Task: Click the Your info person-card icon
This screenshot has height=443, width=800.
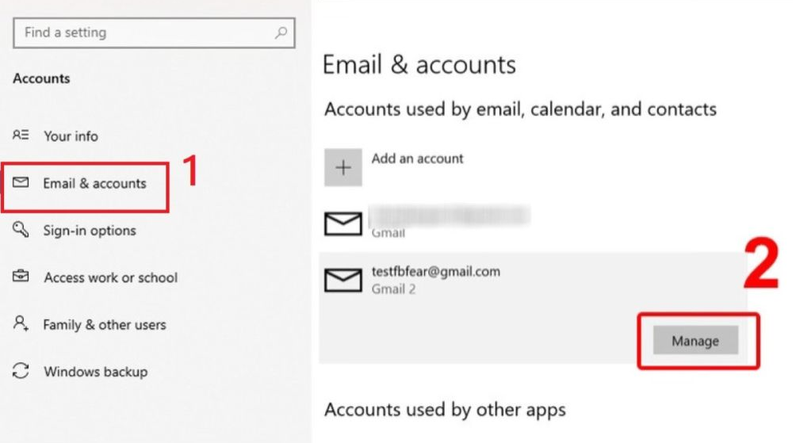Action: [21, 135]
